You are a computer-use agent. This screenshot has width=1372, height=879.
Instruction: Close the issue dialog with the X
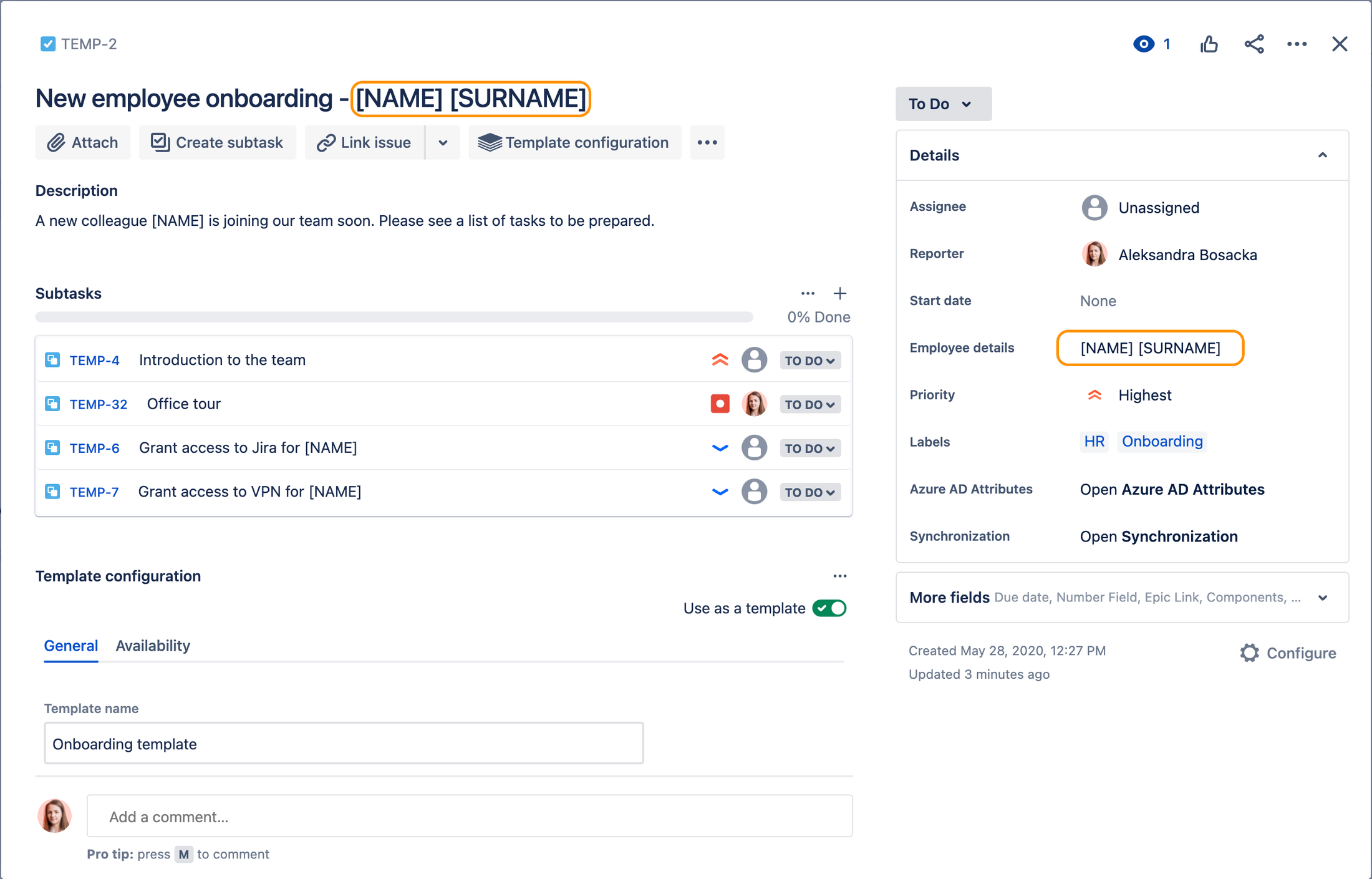1339,44
